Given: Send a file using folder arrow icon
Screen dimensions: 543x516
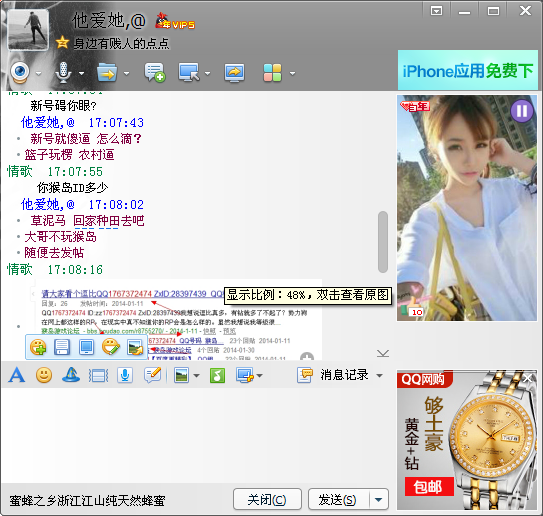Looking at the screenshot, I should point(107,72).
